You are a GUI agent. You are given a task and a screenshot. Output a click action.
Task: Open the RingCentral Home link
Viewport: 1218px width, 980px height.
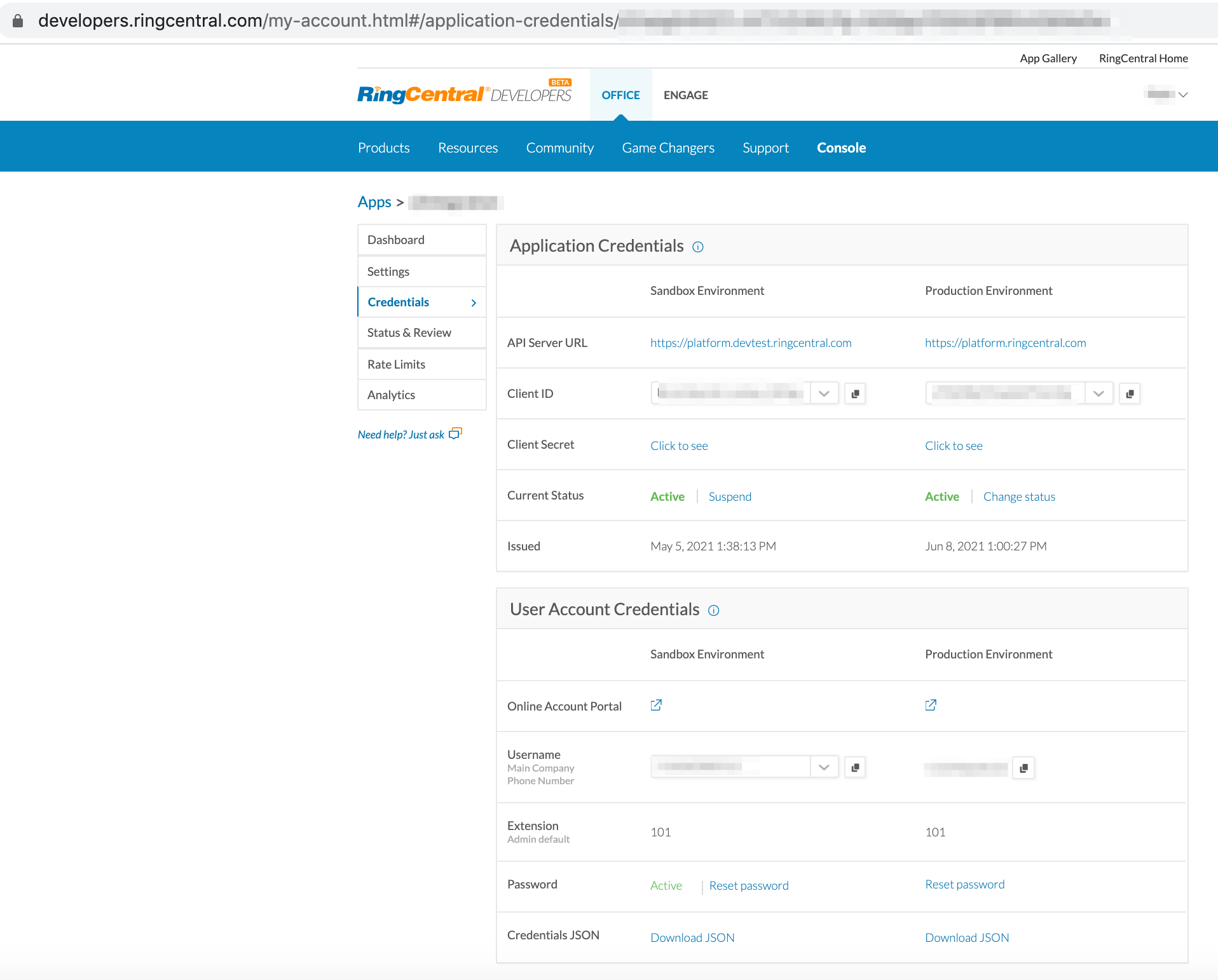click(1144, 58)
